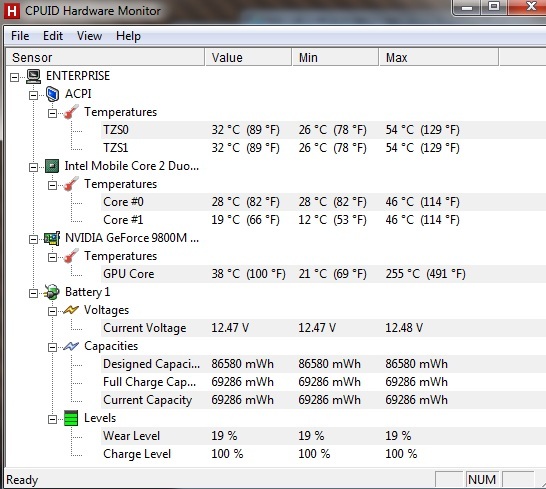Image resolution: width=546 pixels, height=489 pixels.
Task: Collapse the Levels node
Action: (52, 419)
